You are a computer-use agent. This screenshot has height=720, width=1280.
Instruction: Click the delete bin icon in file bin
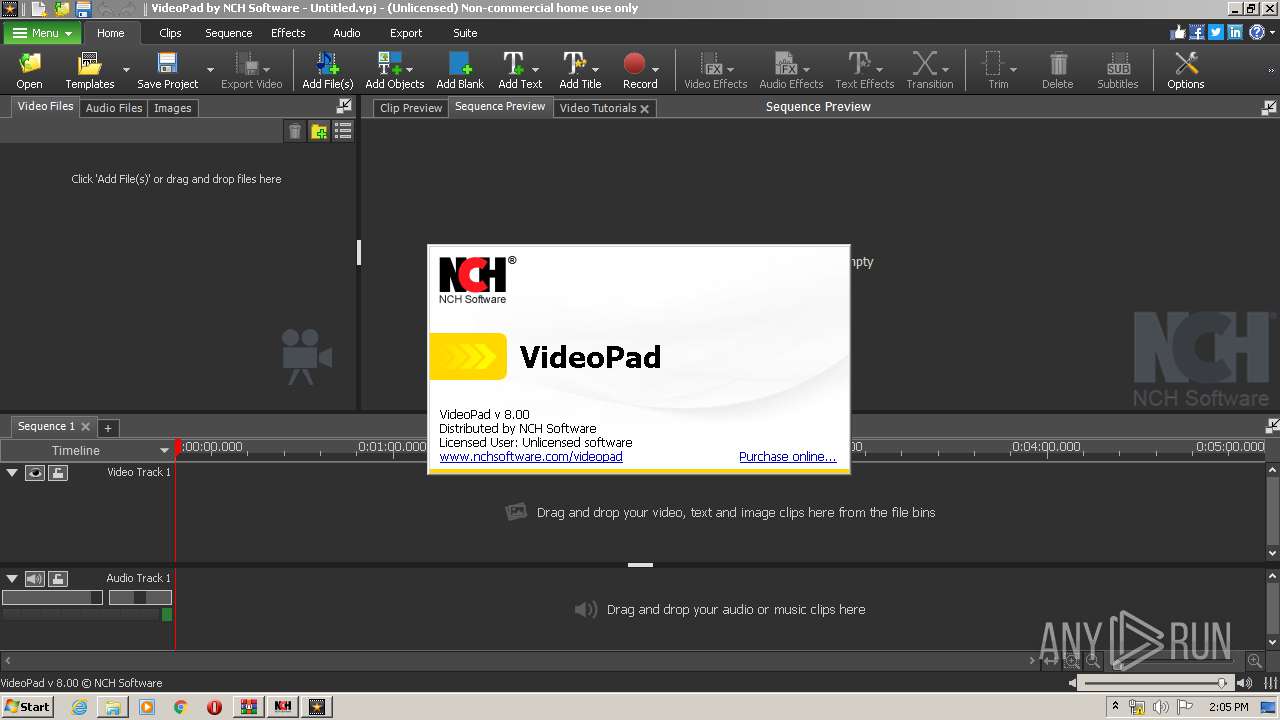point(295,131)
